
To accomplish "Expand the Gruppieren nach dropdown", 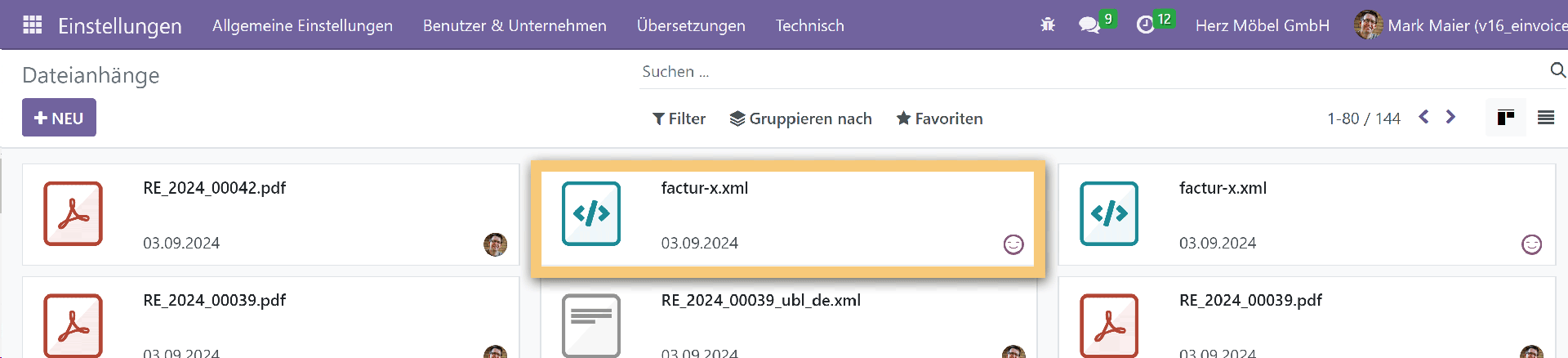I will click(x=800, y=119).
